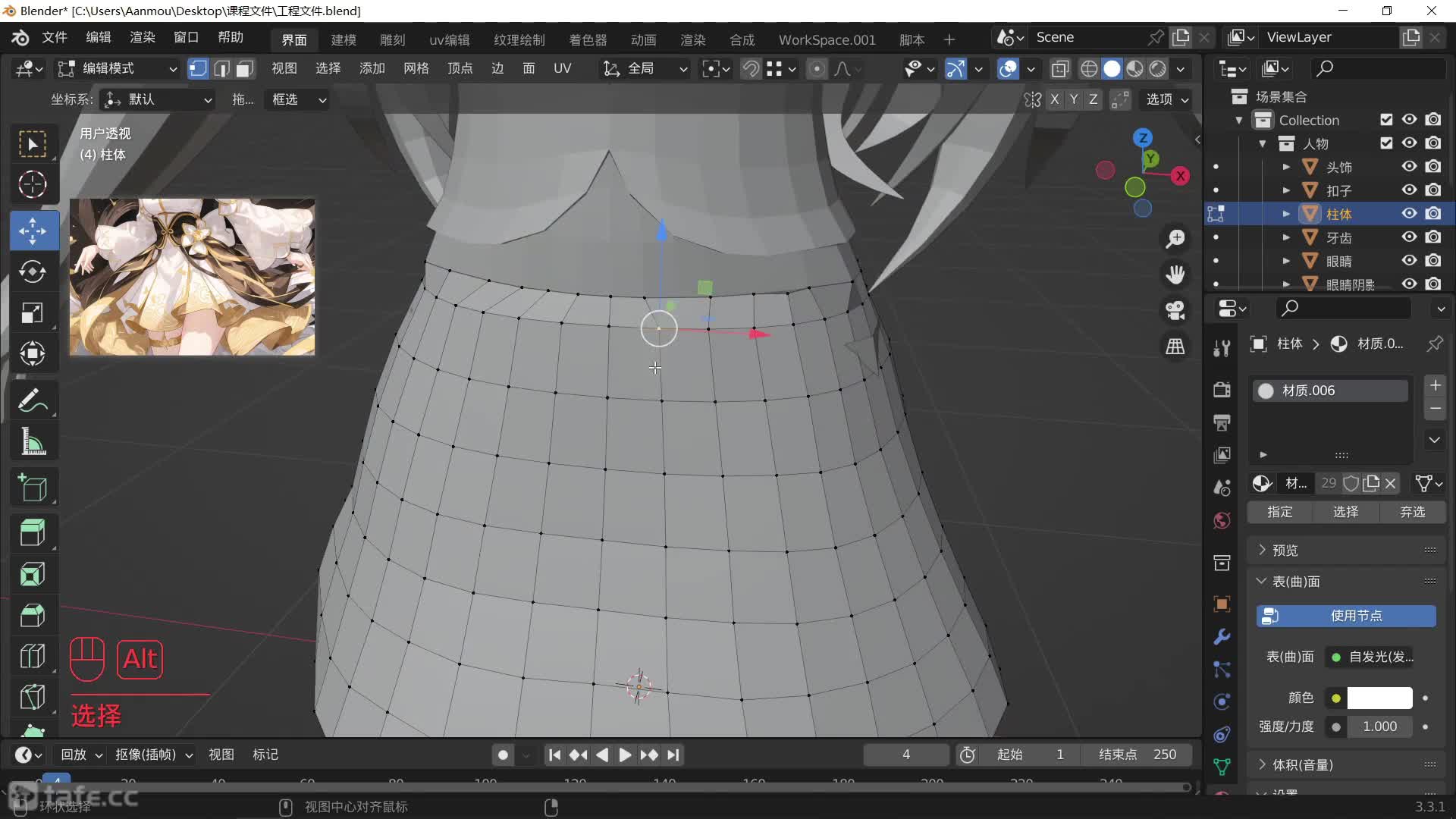Screen dimensions: 1456x819
Task: Toggle visibility of 头饰 object
Action: point(1409,167)
